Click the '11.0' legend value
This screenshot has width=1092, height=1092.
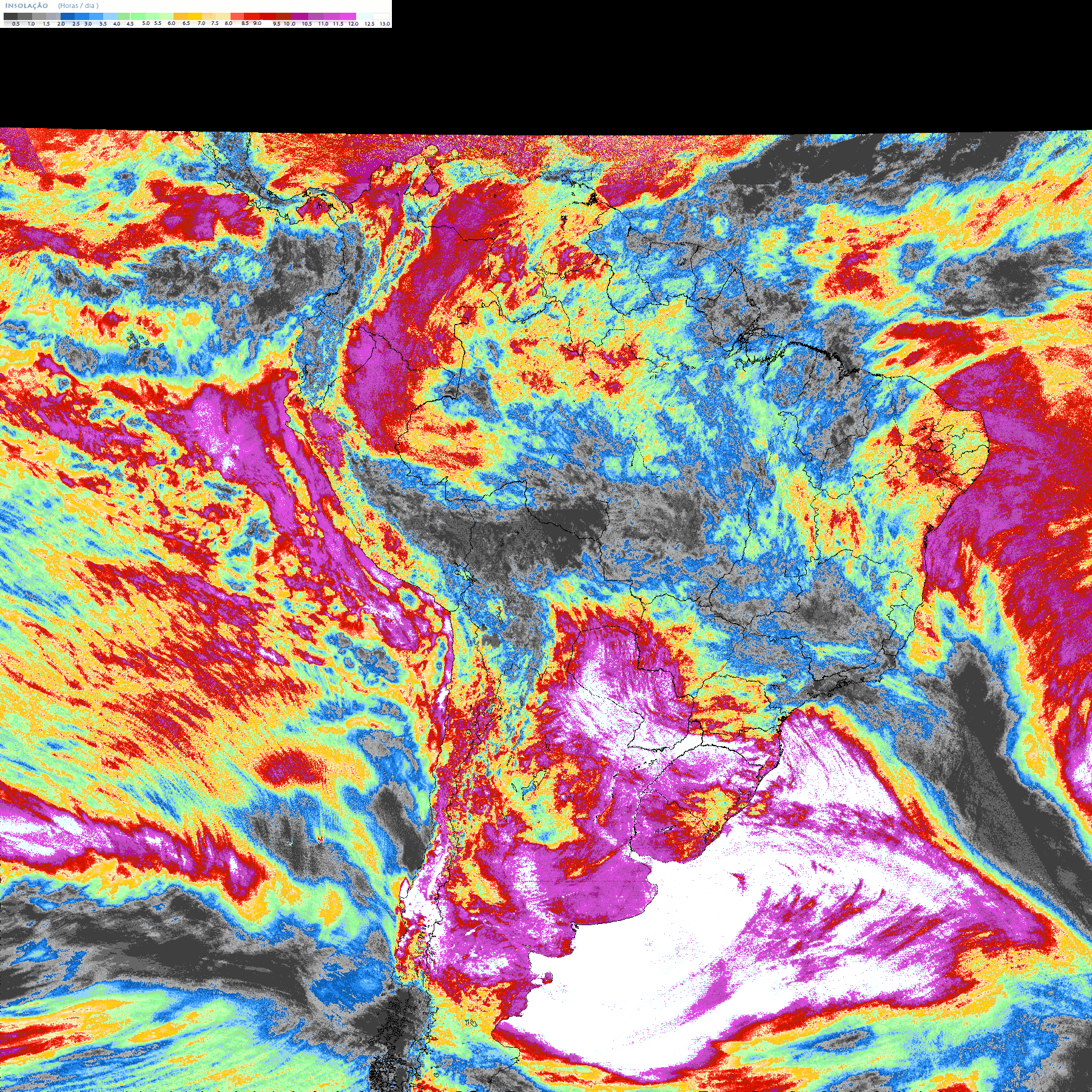(323, 24)
